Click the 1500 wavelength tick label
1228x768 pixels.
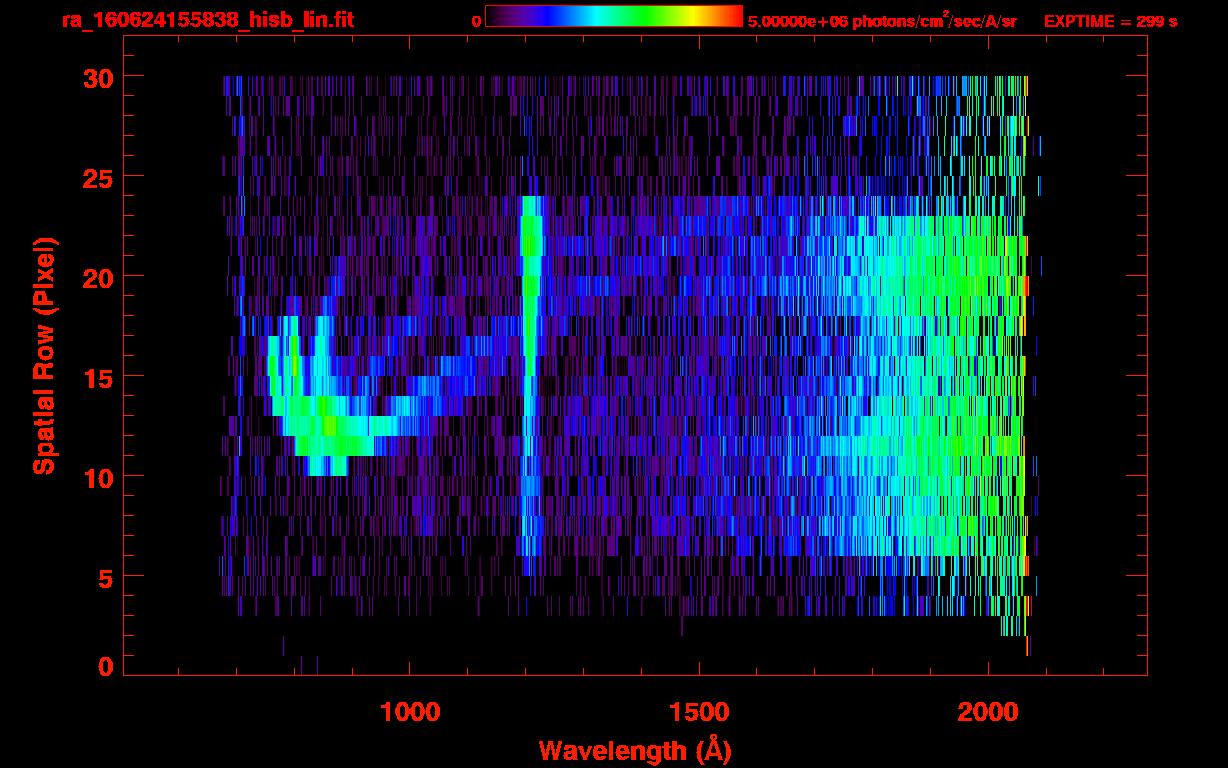699,712
